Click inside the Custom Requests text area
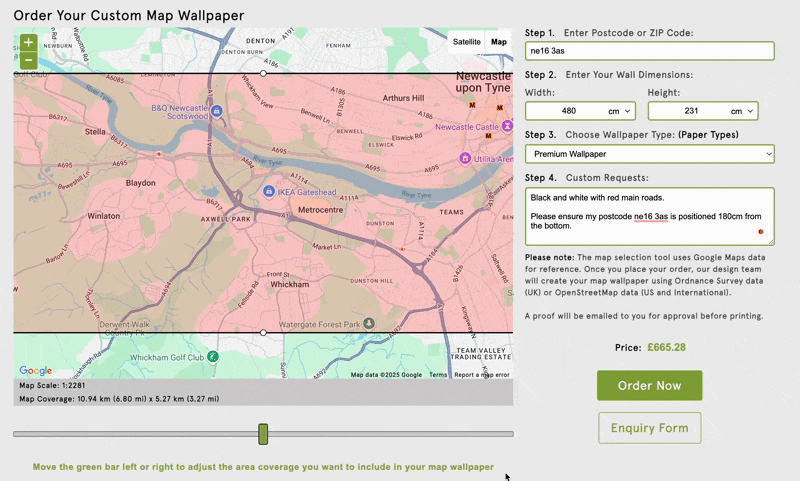The image size is (800, 481). [649, 216]
